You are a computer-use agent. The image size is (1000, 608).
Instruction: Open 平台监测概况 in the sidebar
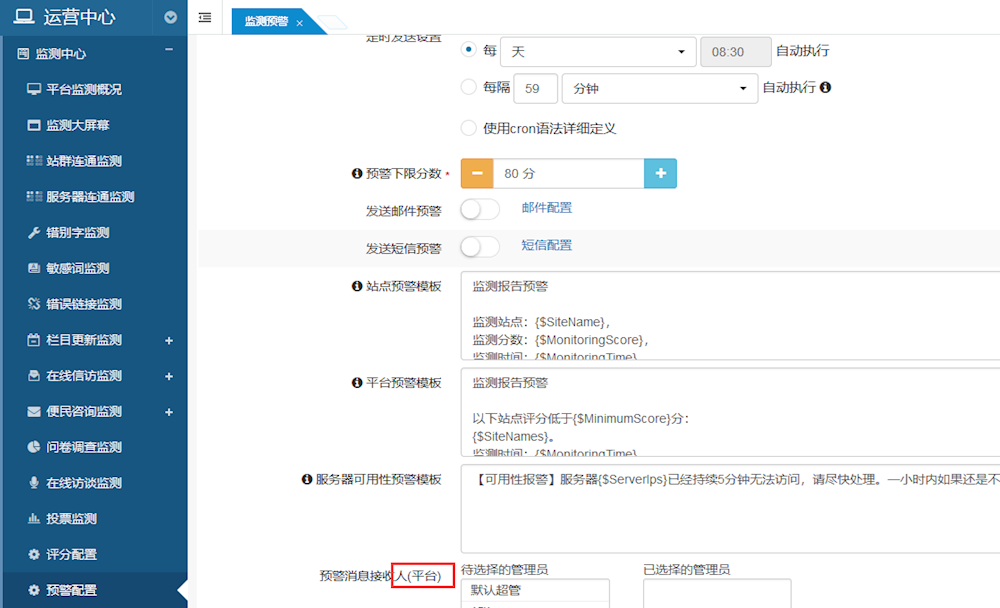pyautogui.click(x=84, y=89)
